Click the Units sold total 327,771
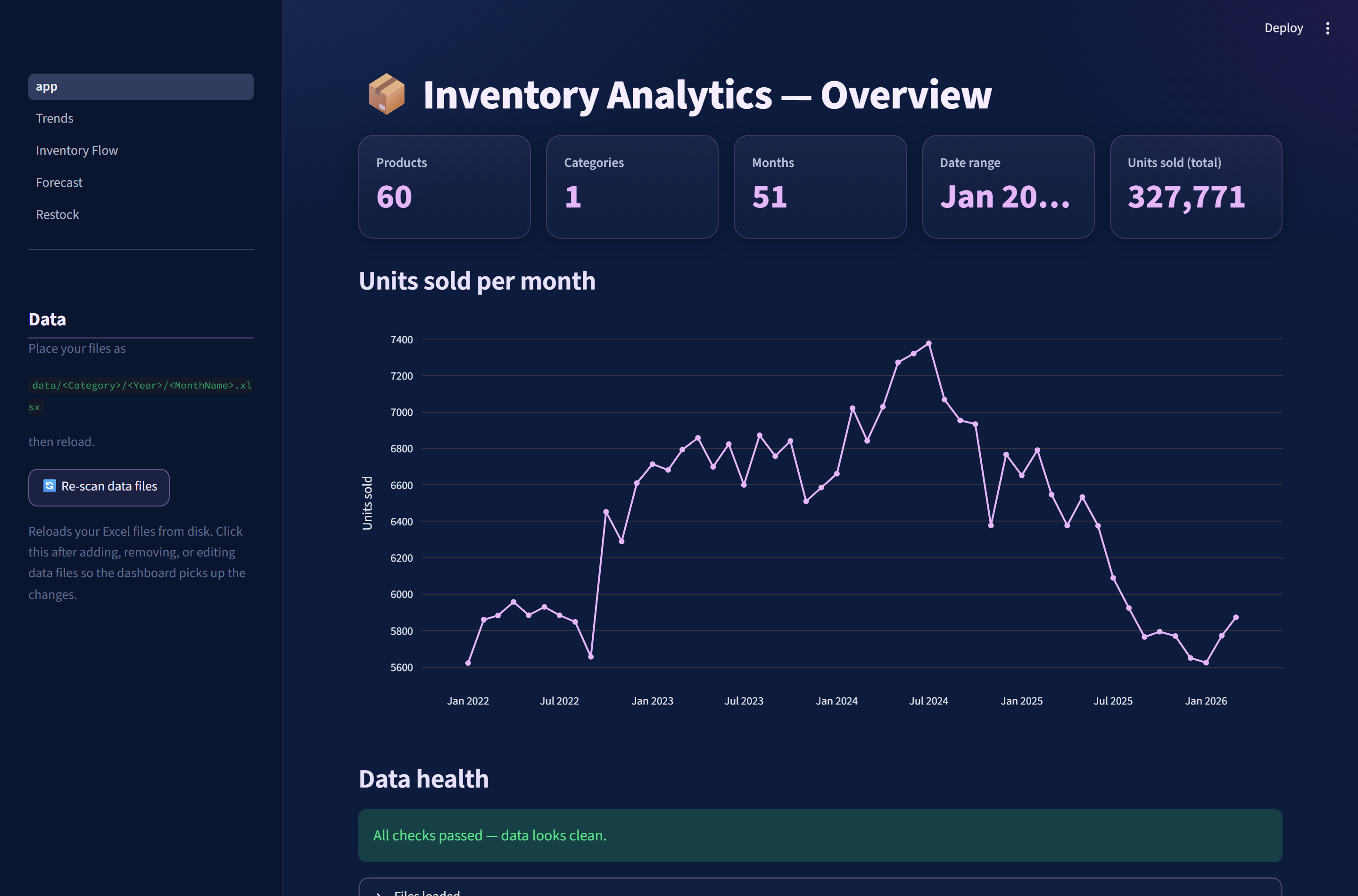 pos(1186,197)
